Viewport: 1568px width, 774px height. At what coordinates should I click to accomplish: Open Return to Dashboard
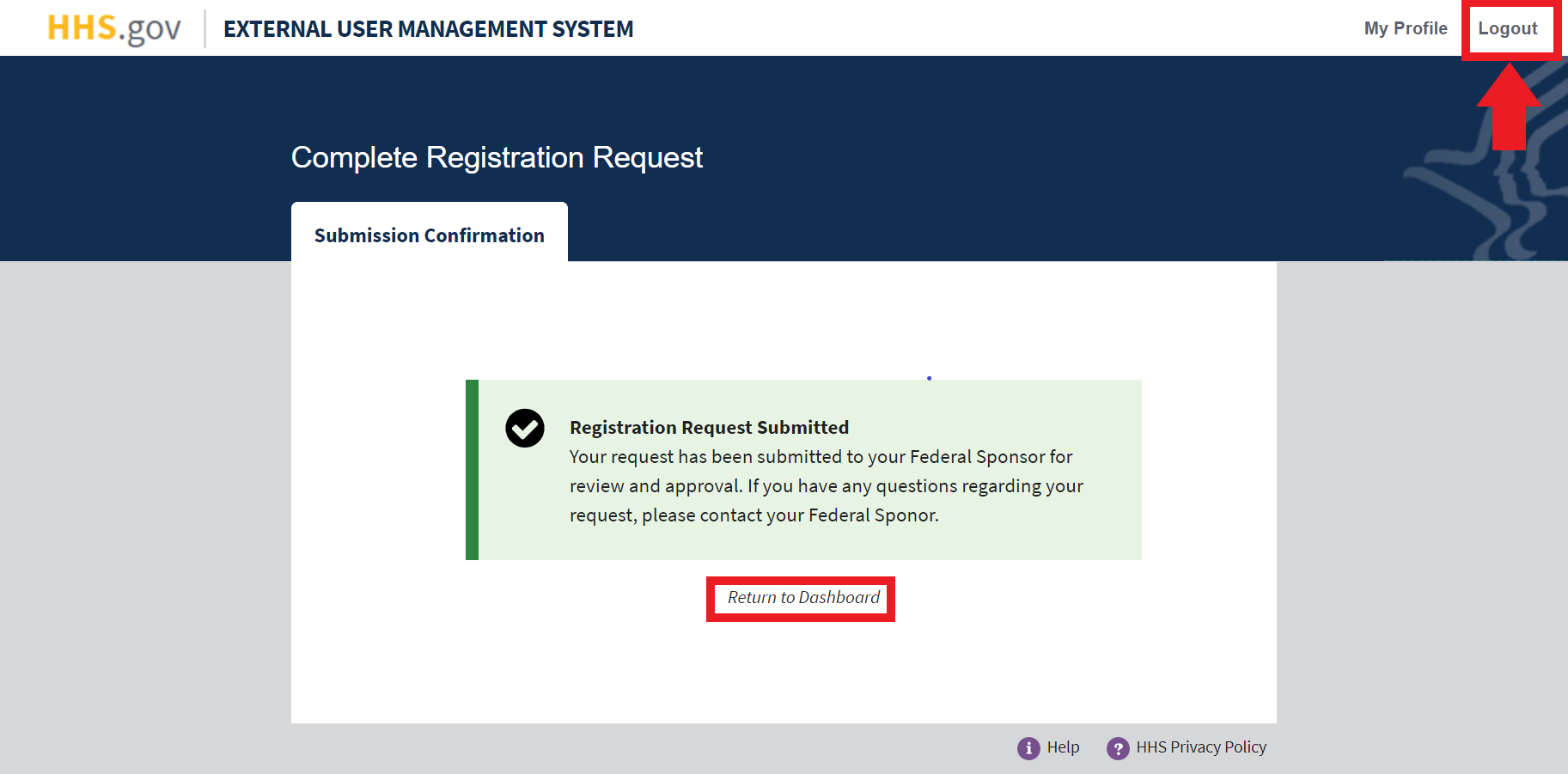coord(800,597)
